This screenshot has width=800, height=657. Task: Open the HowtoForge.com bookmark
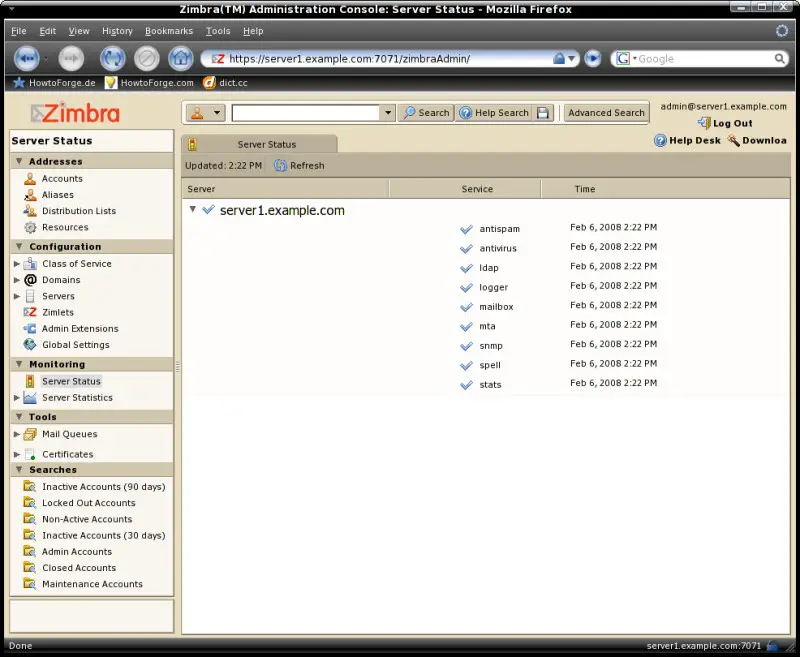click(149, 83)
